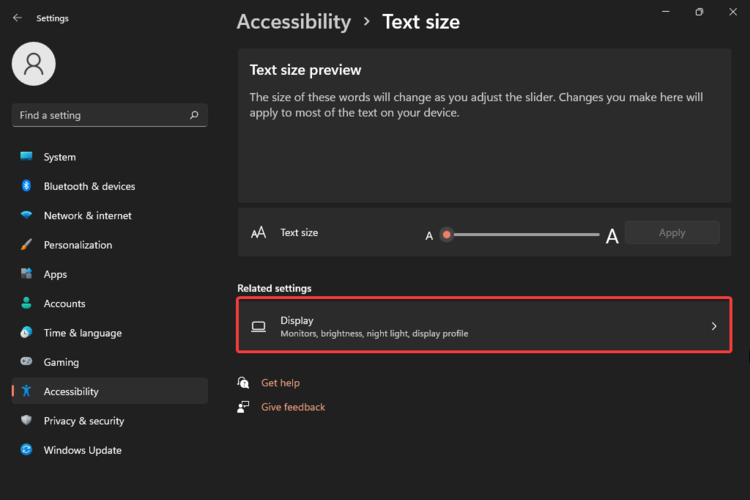The width and height of the screenshot is (750, 500).
Task: Expand Display chevron arrow
Action: [x=713, y=326]
